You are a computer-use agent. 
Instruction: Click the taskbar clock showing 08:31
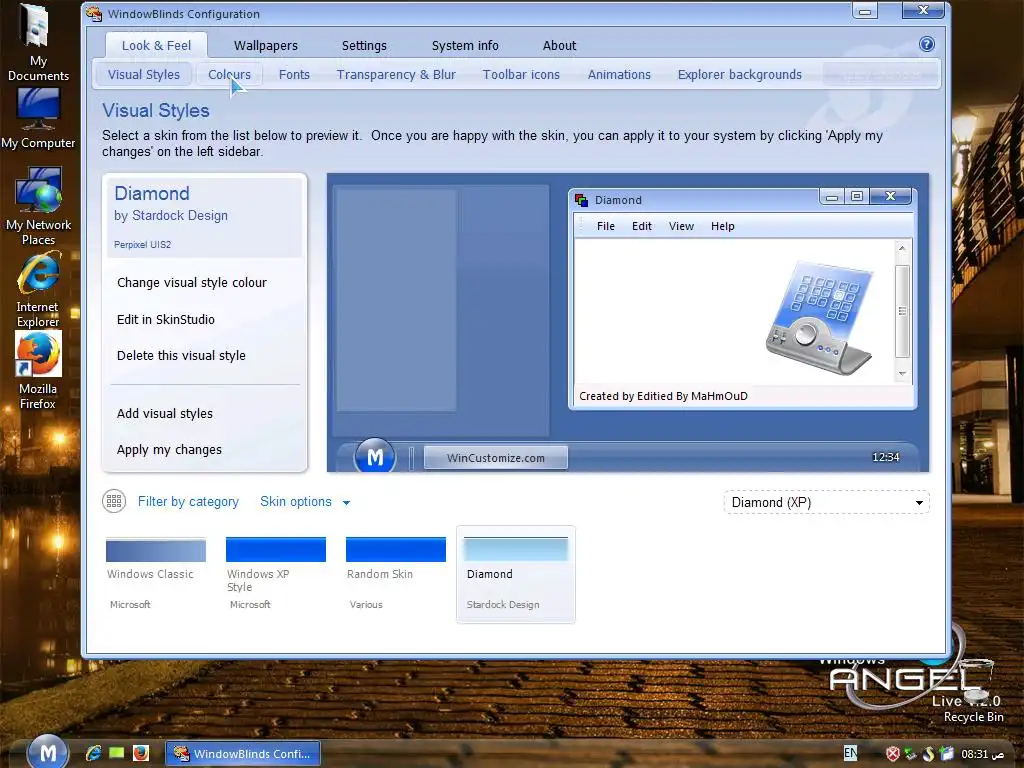click(x=982, y=754)
